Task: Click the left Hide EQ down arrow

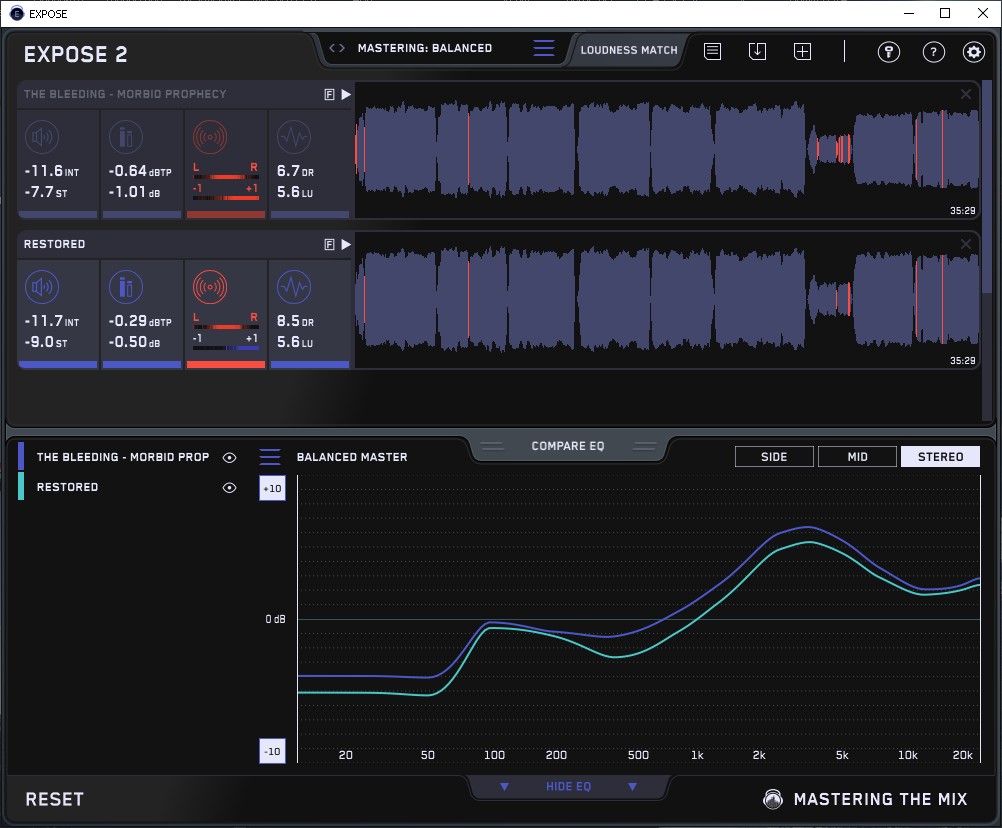Action: (x=504, y=786)
